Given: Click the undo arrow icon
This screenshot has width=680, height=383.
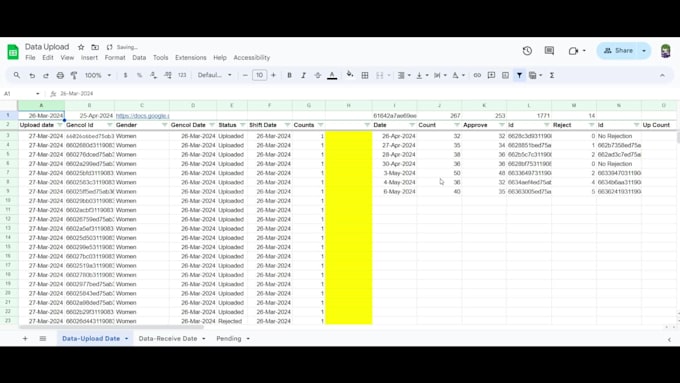Looking at the screenshot, I should click(32, 75).
